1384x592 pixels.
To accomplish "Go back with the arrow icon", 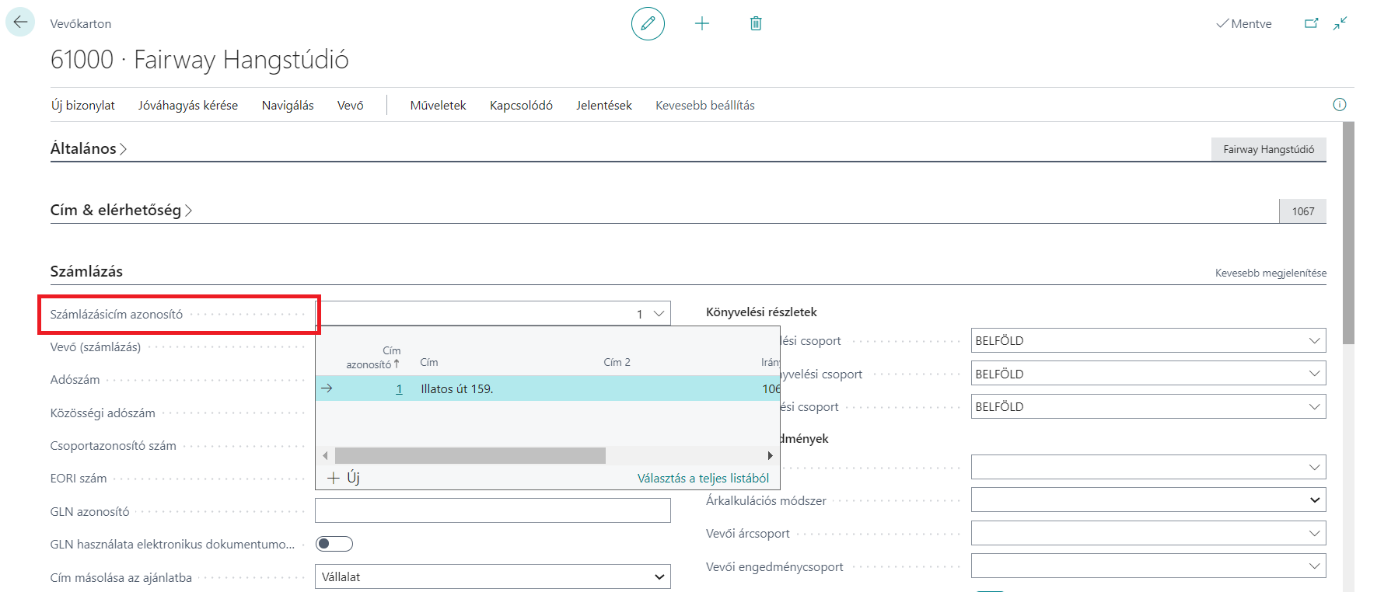I will (x=20, y=22).
